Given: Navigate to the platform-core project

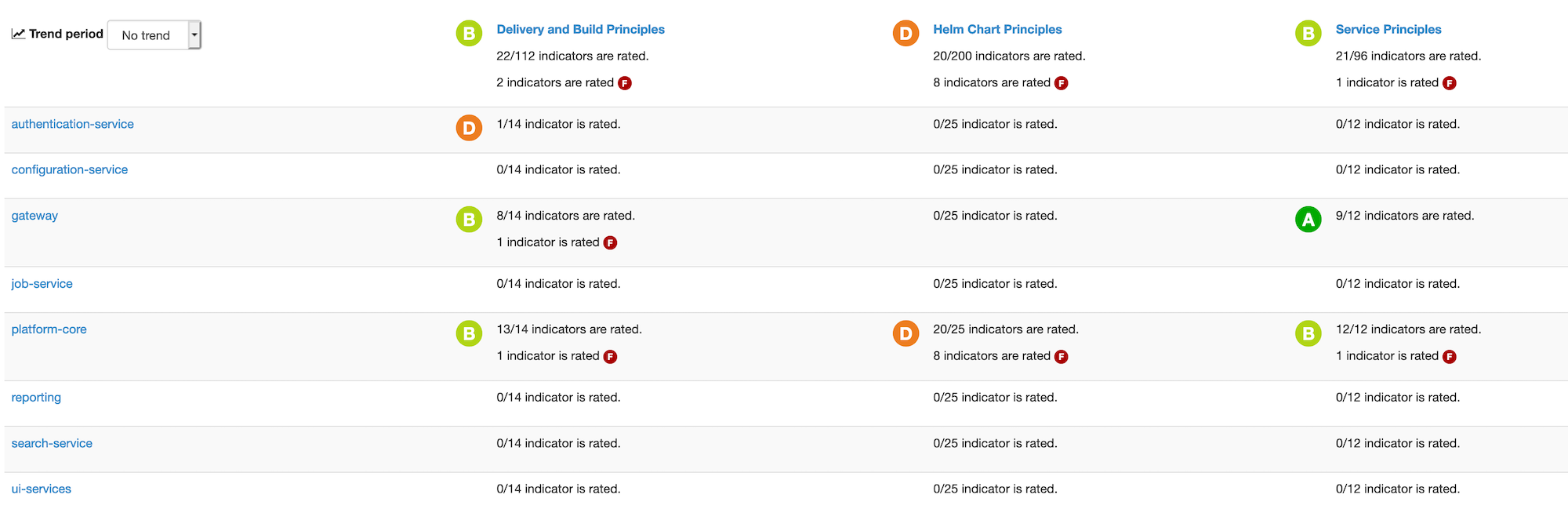Looking at the screenshot, I should (49, 329).
